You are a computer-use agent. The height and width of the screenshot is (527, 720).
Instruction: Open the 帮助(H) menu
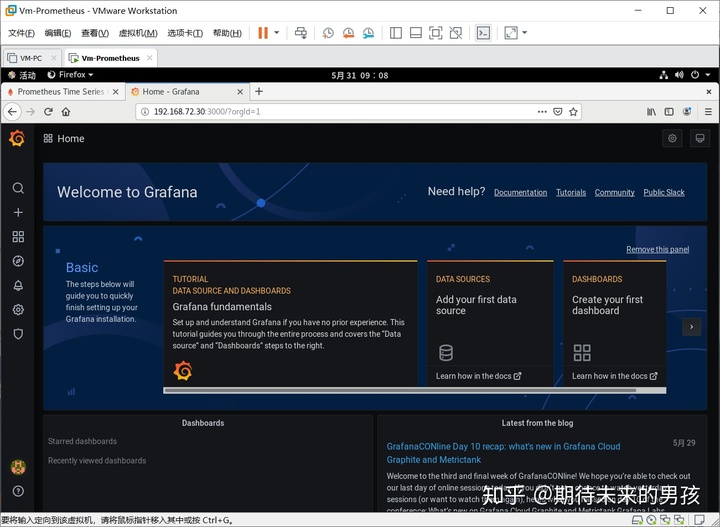[x=227, y=33]
